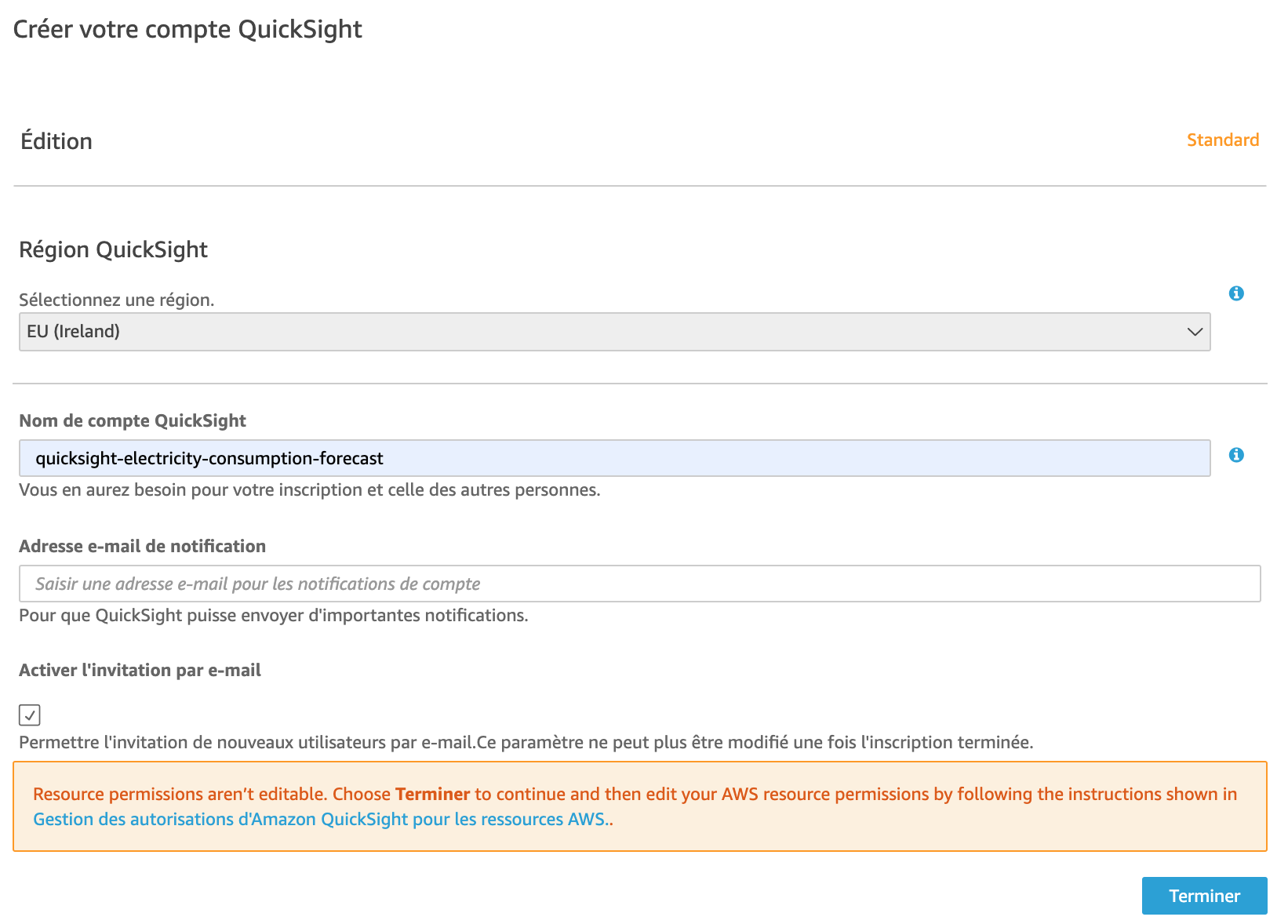The height and width of the screenshot is (924, 1288).
Task: Click the 'Activer l'invitation par e-mail' label
Action: (x=140, y=670)
